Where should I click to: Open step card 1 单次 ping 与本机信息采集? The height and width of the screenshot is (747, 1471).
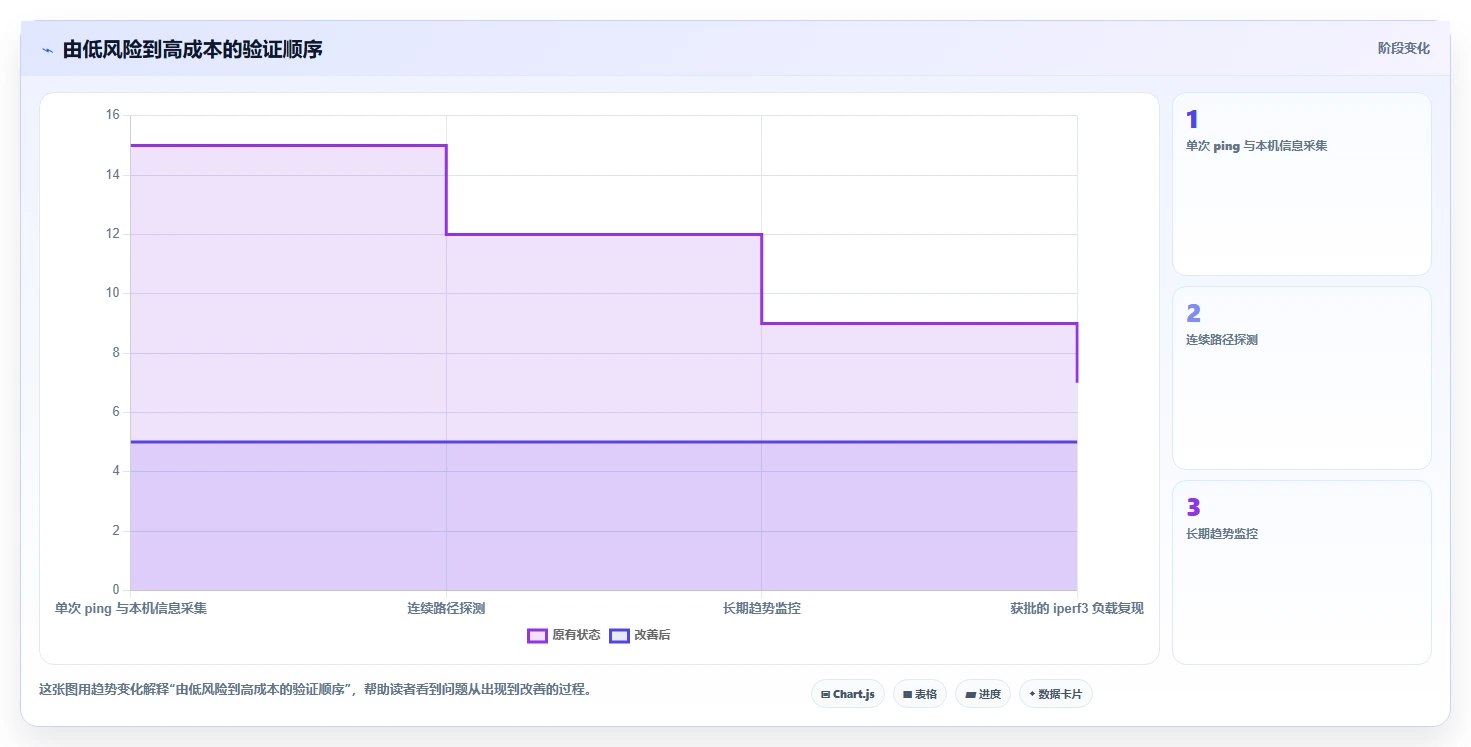pos(1301,184)
